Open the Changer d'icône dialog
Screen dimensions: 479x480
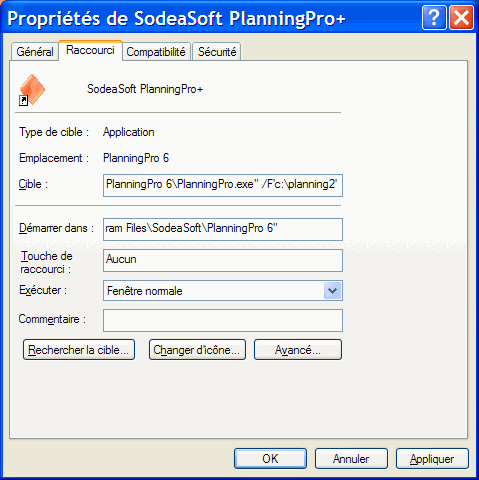coord(197,350)
